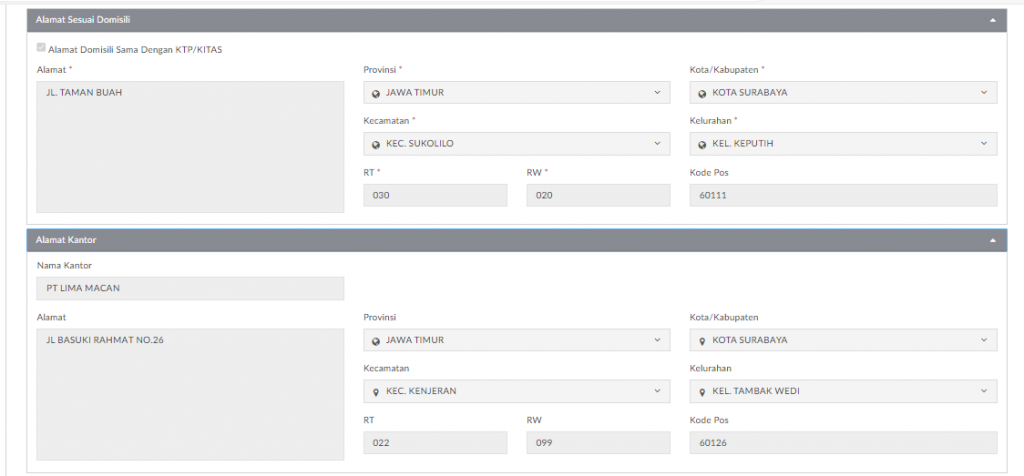Click globe icon in domicile Provinsi field
This screenshot has width=1024, height=476.
coord(376,93)
